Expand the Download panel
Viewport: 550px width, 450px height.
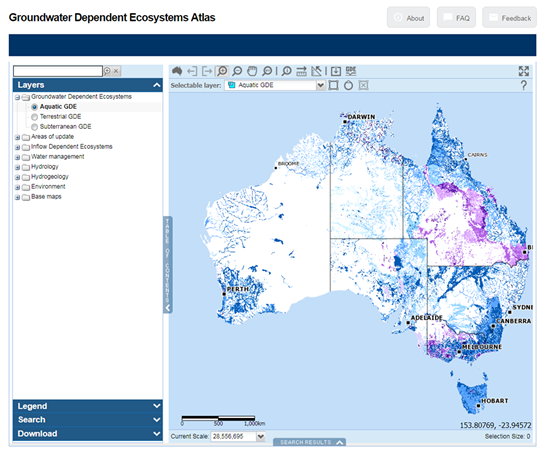88,434
